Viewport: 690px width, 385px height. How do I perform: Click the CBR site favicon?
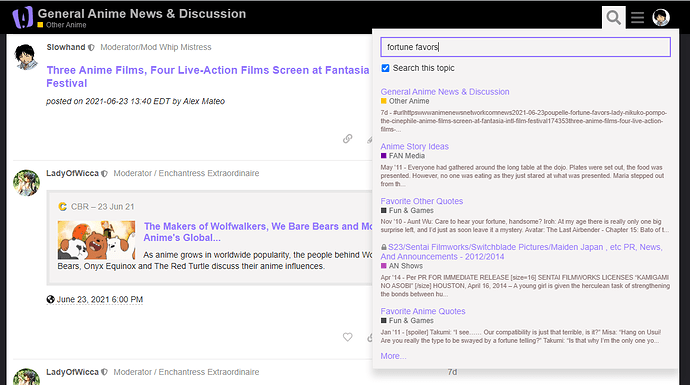pyautogui.click(x=63, y=206)
